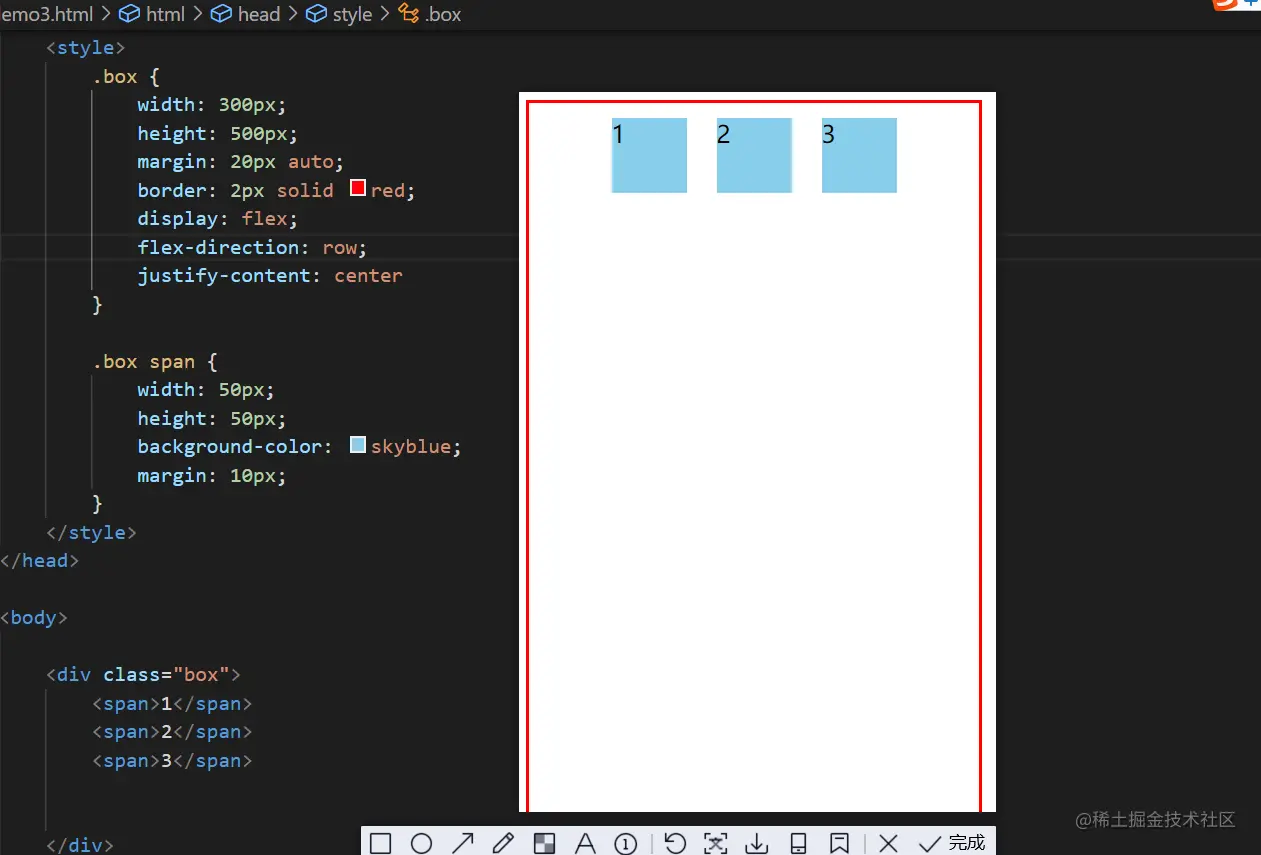1261x855 pixels.
Task: Select the ellipse annotation tool
Action: [x=421, y=843]
